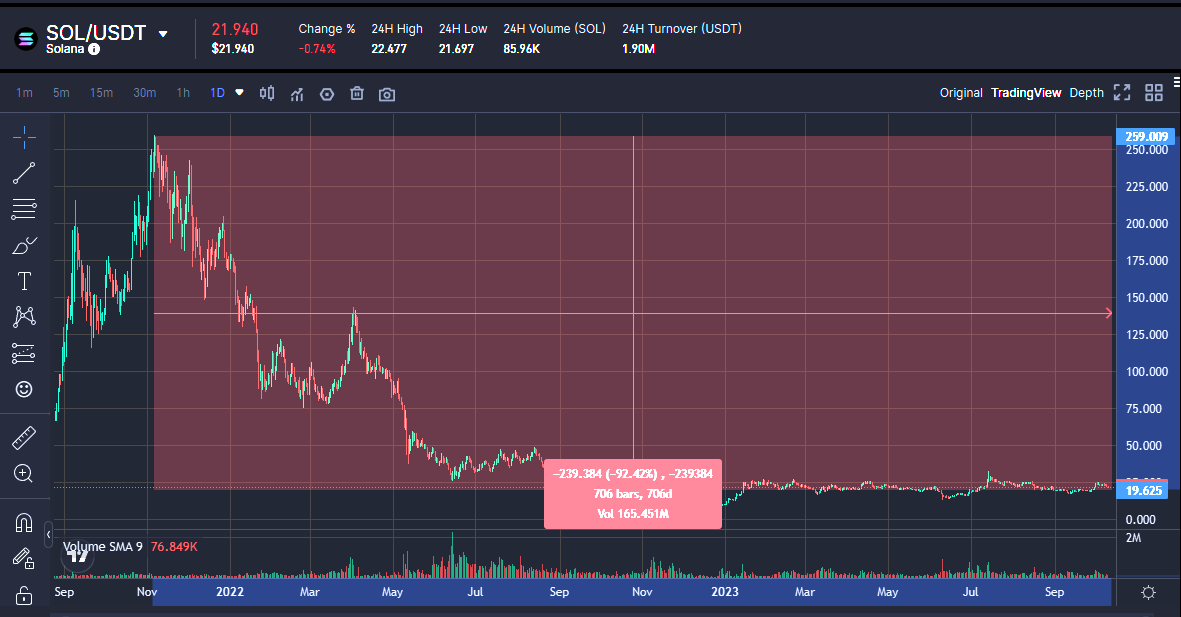Click the Solana info icon
The width and height of the screenshot is (1181, 617).
coord(94,49)
